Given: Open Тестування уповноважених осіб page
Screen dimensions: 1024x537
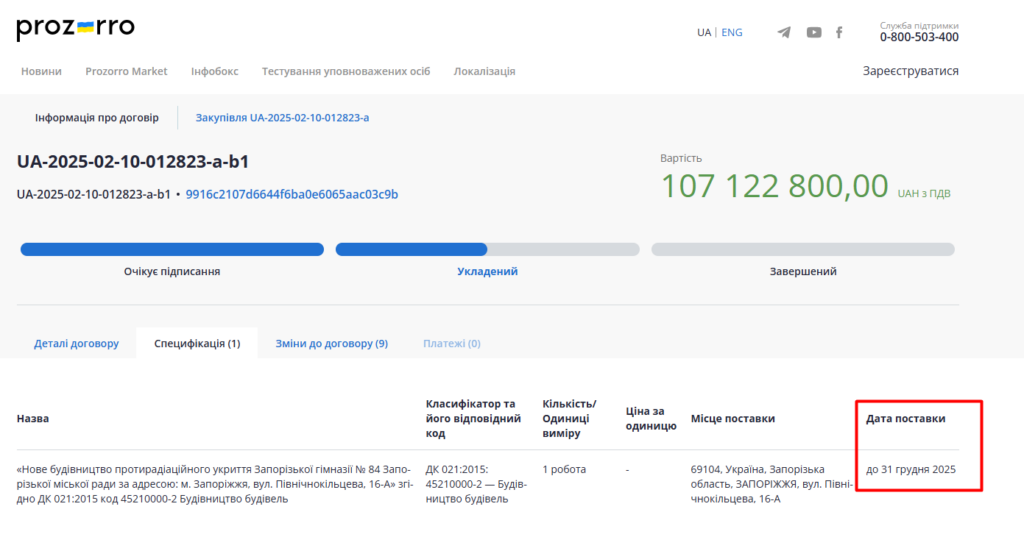Looking at the screenshot, I should (345, 71).
